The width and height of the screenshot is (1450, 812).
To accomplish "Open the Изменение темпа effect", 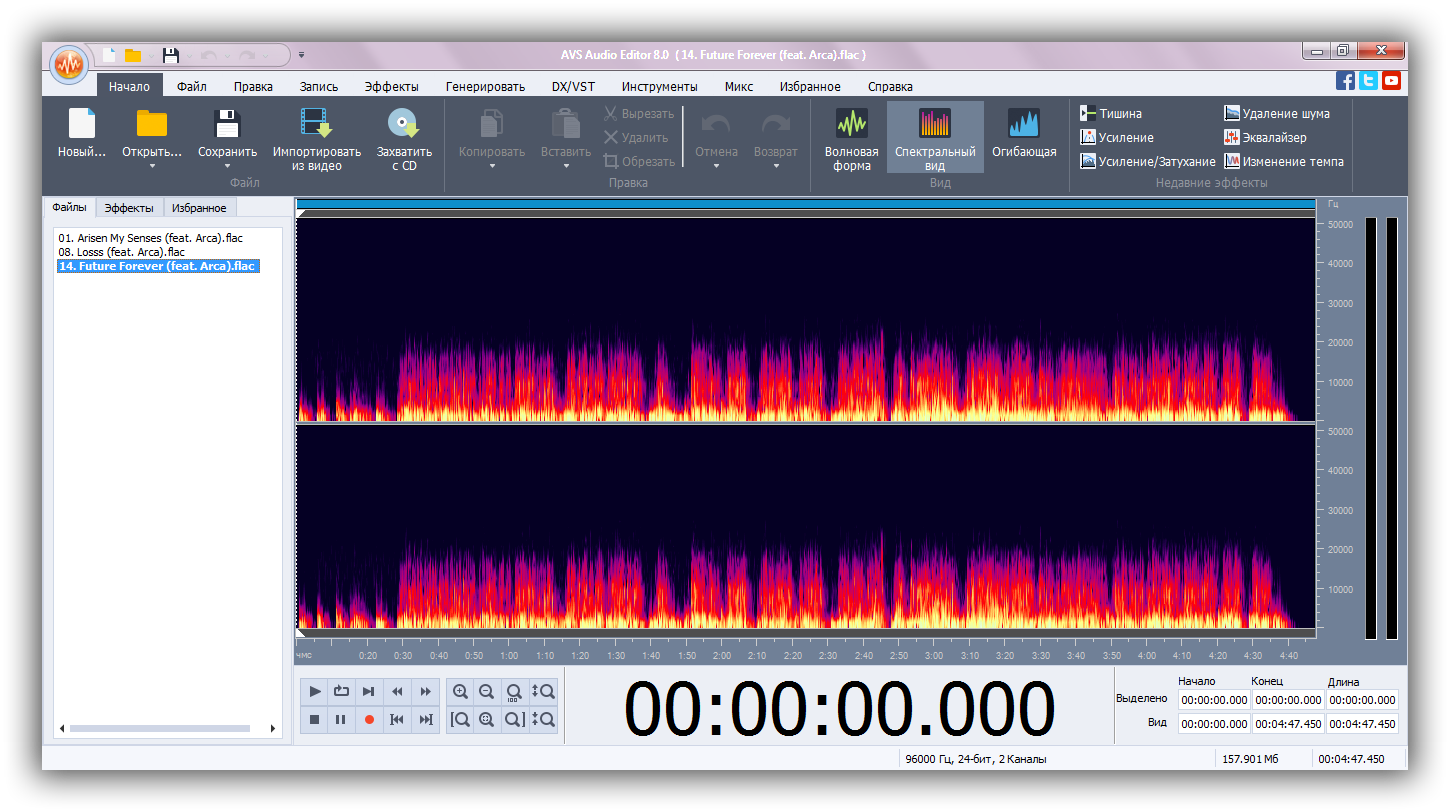I will pos(1284,162).
